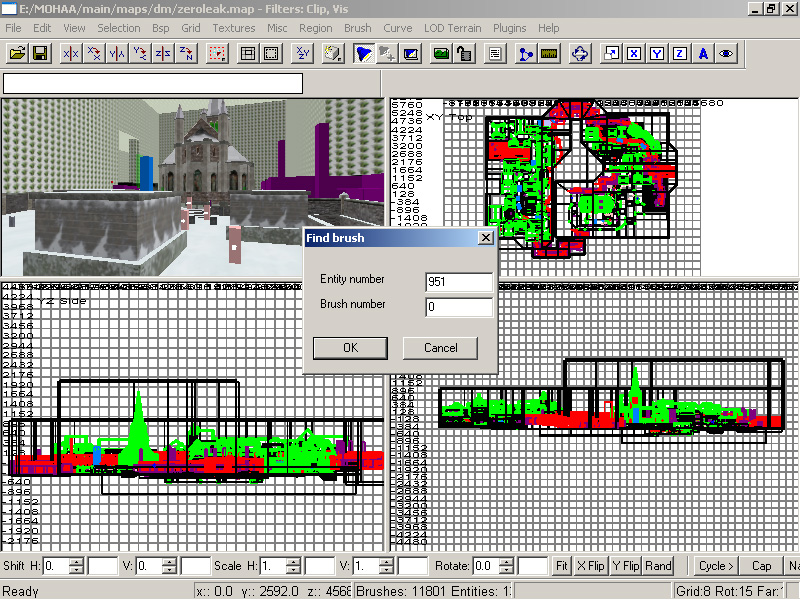
Task: Toggle the Y axis lock button
Action: 657,53
